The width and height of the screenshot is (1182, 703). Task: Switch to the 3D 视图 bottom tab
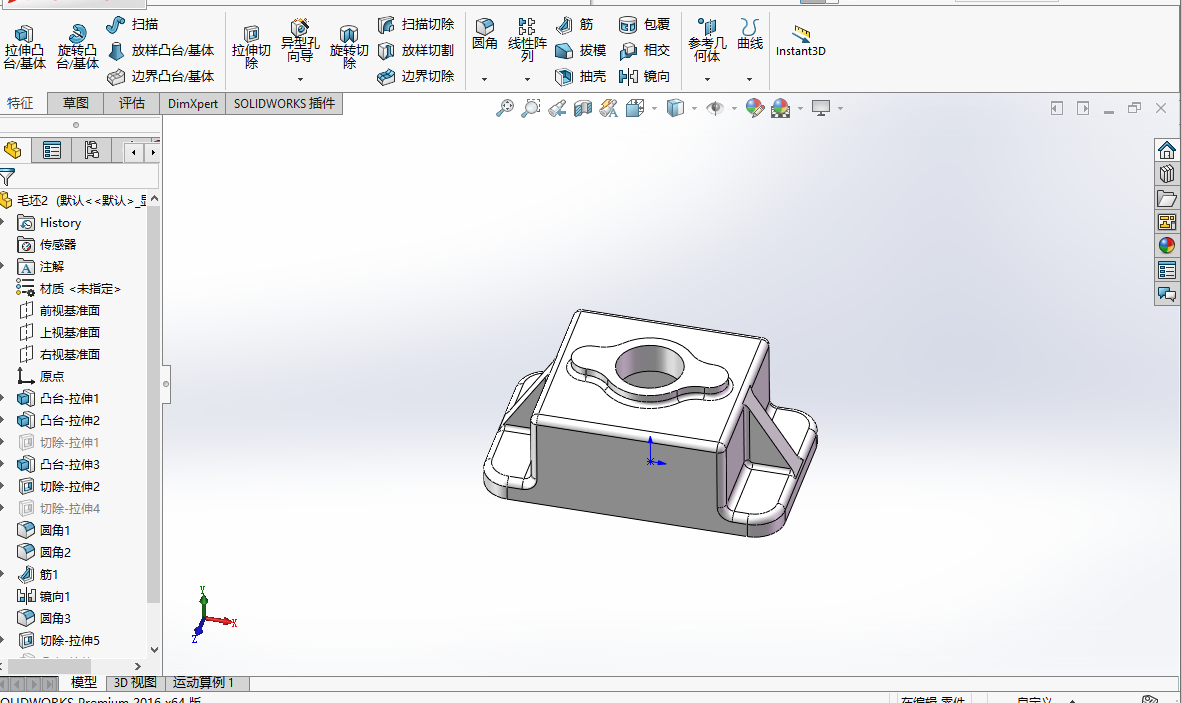point(135,683)
